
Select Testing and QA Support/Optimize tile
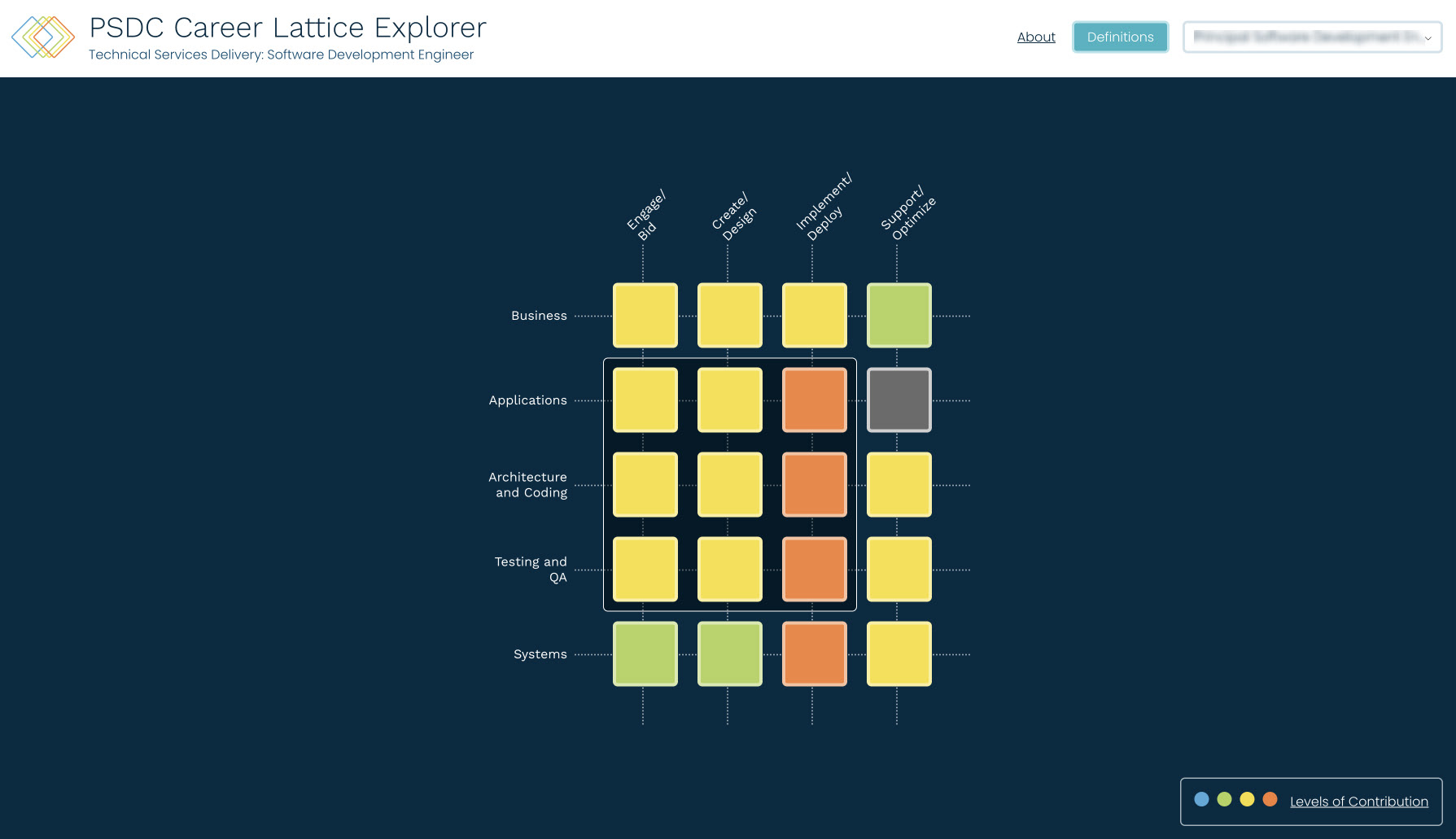tap(899, 570)
